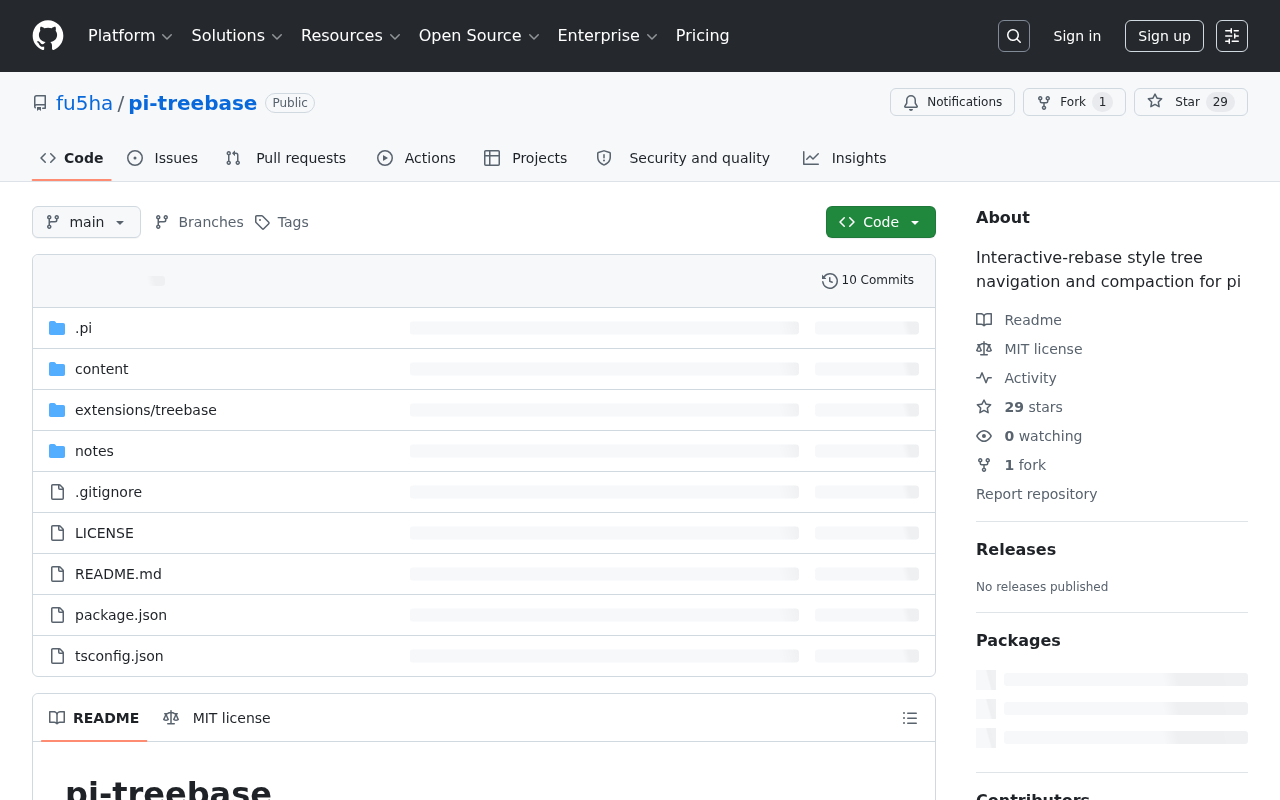Open the README.md file
Screen dimensions: 1280x800
tap(118, 574)
